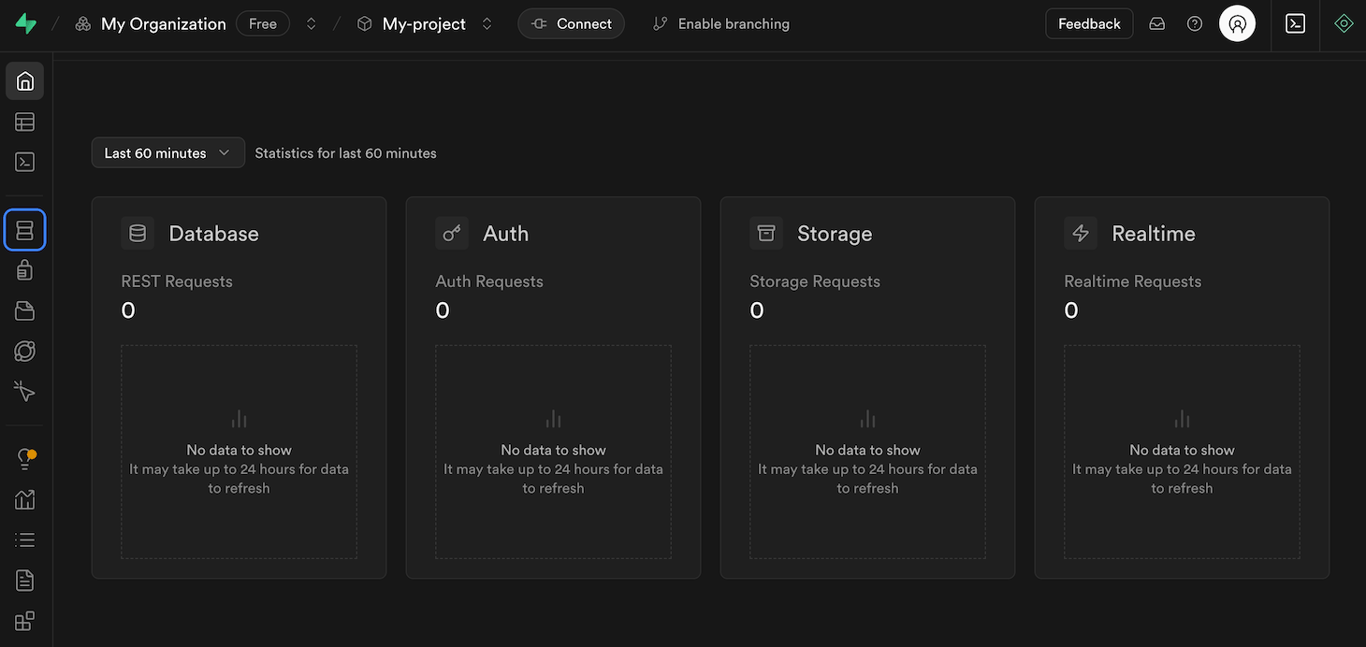Check notifications via the inbox icon
The image size is (1366, 647).
[1157, 22]
